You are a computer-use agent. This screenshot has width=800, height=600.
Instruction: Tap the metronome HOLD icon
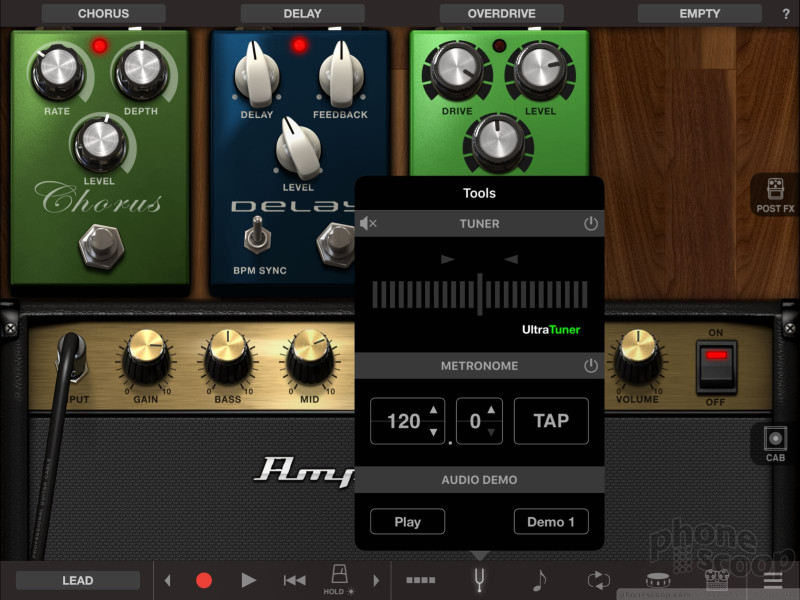click(x=339, y=580)
